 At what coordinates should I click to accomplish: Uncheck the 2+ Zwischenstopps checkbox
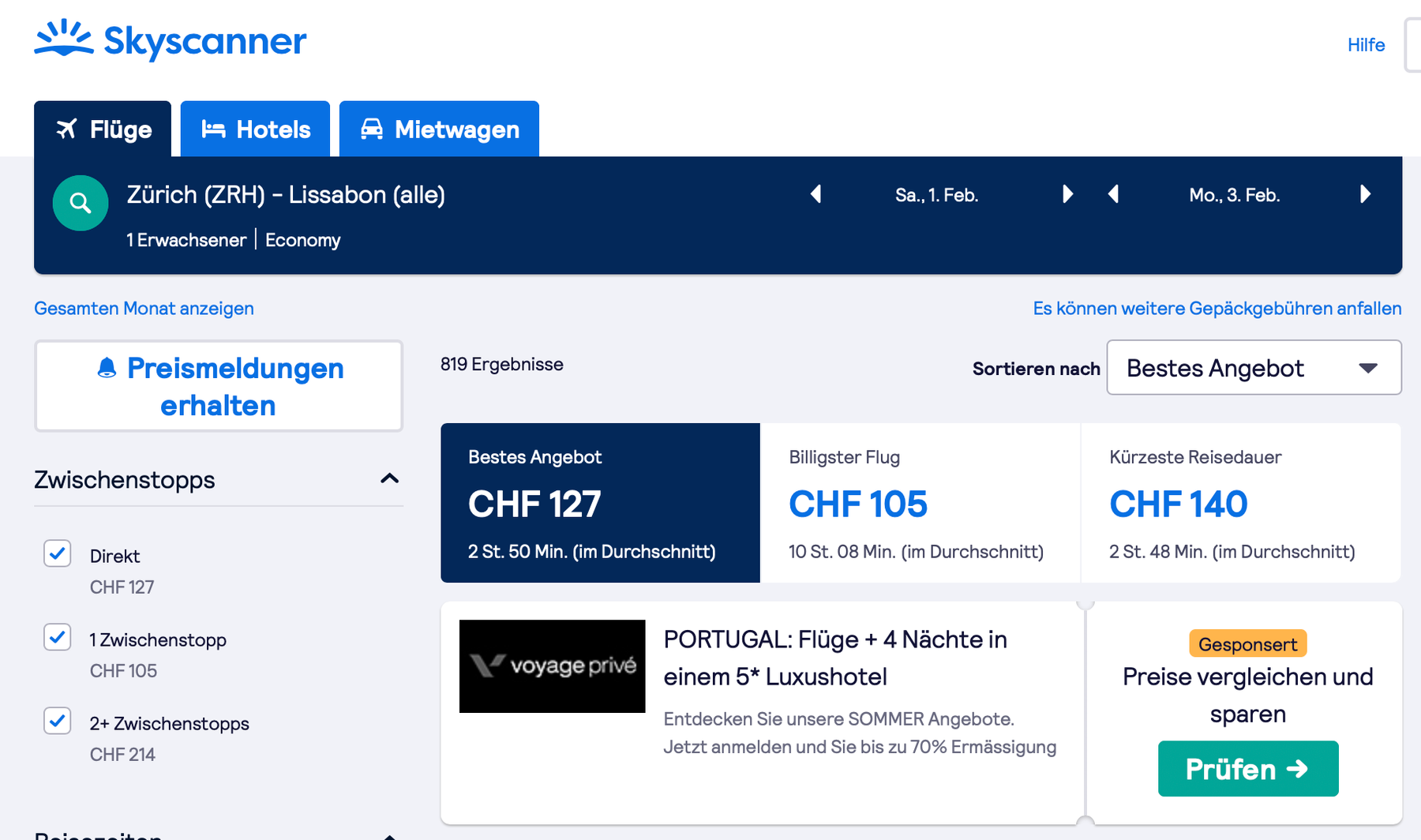[x=58, y=721]
